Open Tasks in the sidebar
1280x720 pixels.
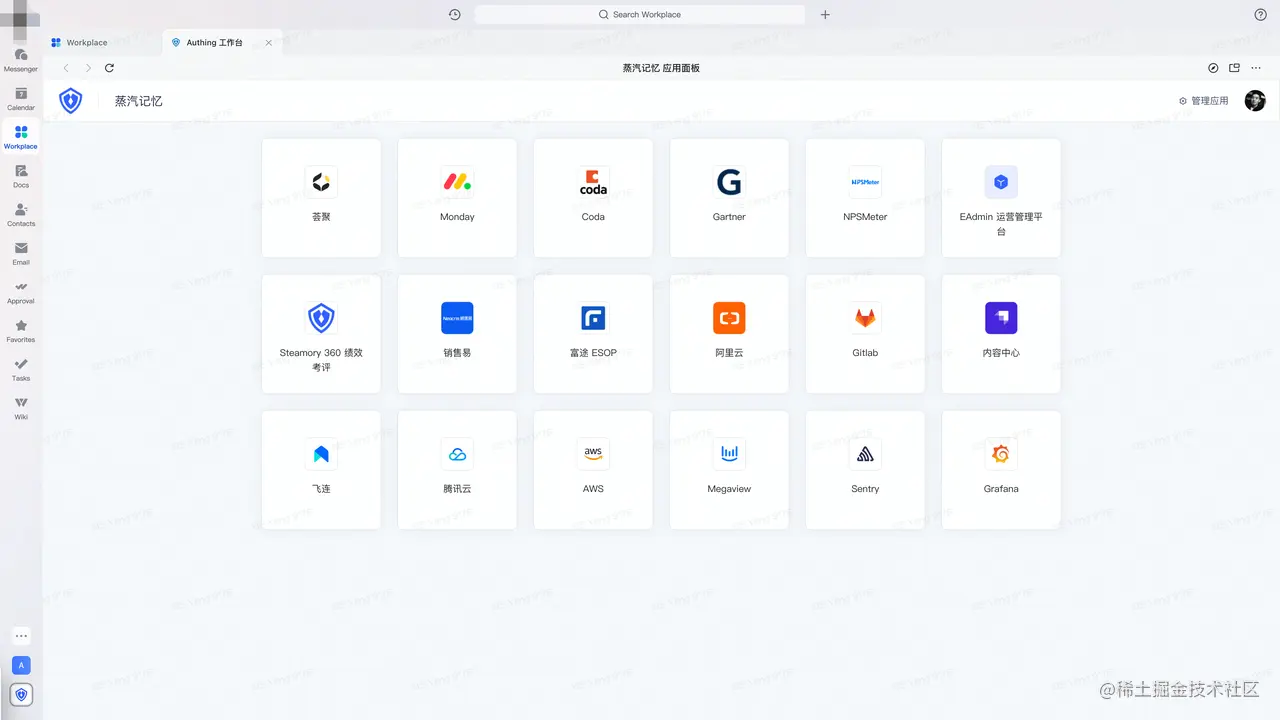(x=21, y=370)
